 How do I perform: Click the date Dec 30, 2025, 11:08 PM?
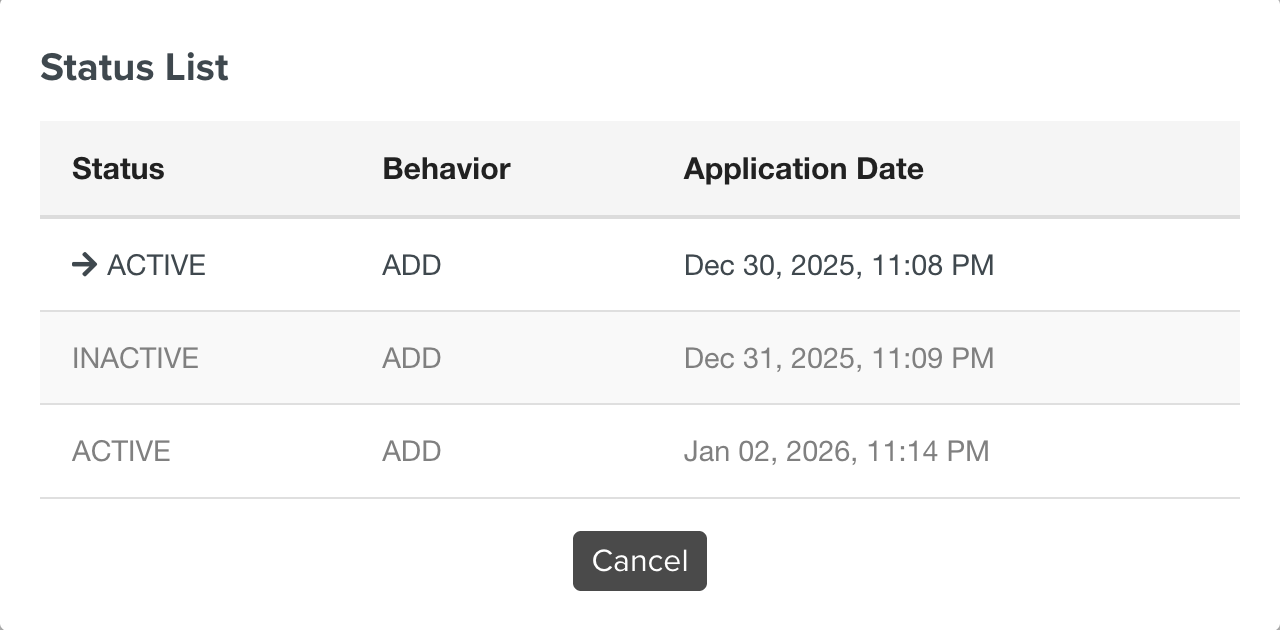pos(839,265)
